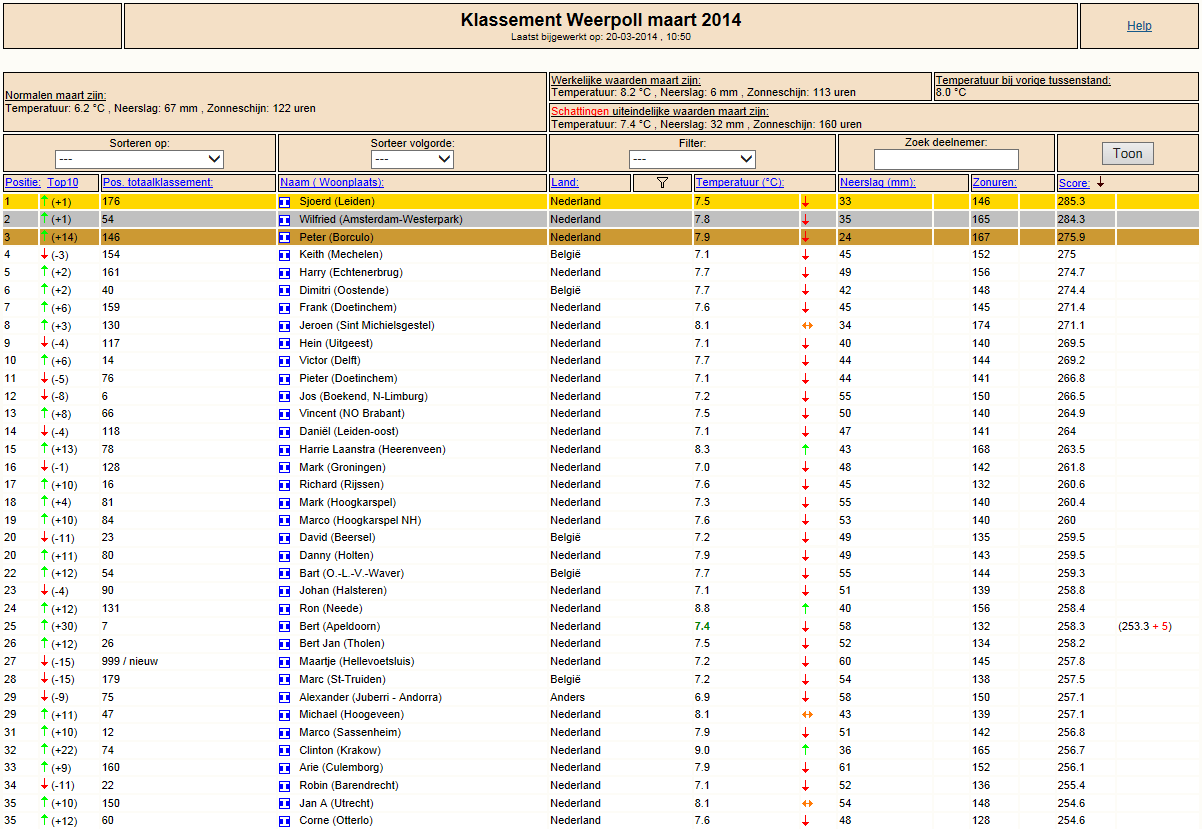This screenshot has height=829, width=1202.
Task: Click the 'Zoek deelnemer' search field
Action: coord(946,159)
